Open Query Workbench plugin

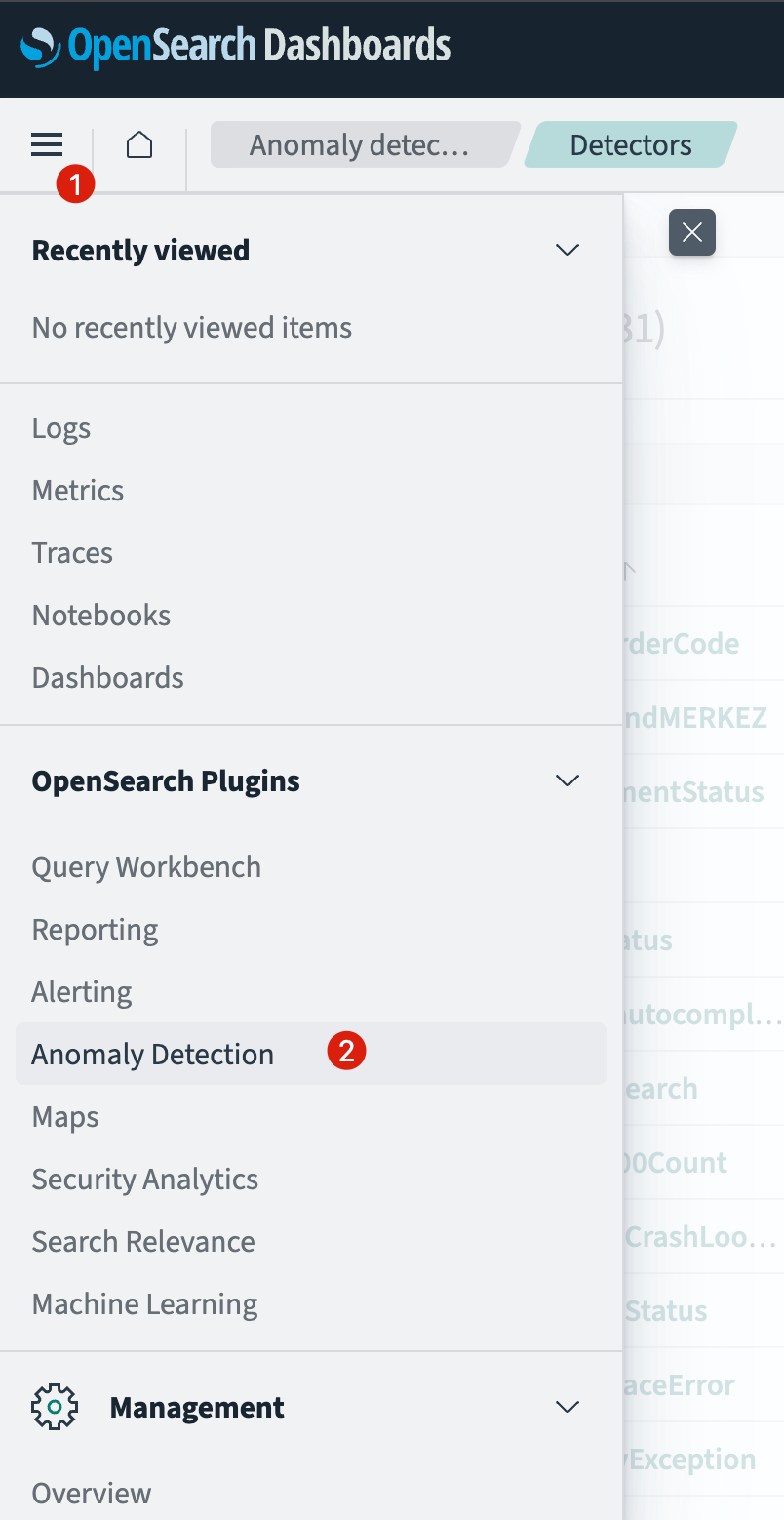coord(146,866)
